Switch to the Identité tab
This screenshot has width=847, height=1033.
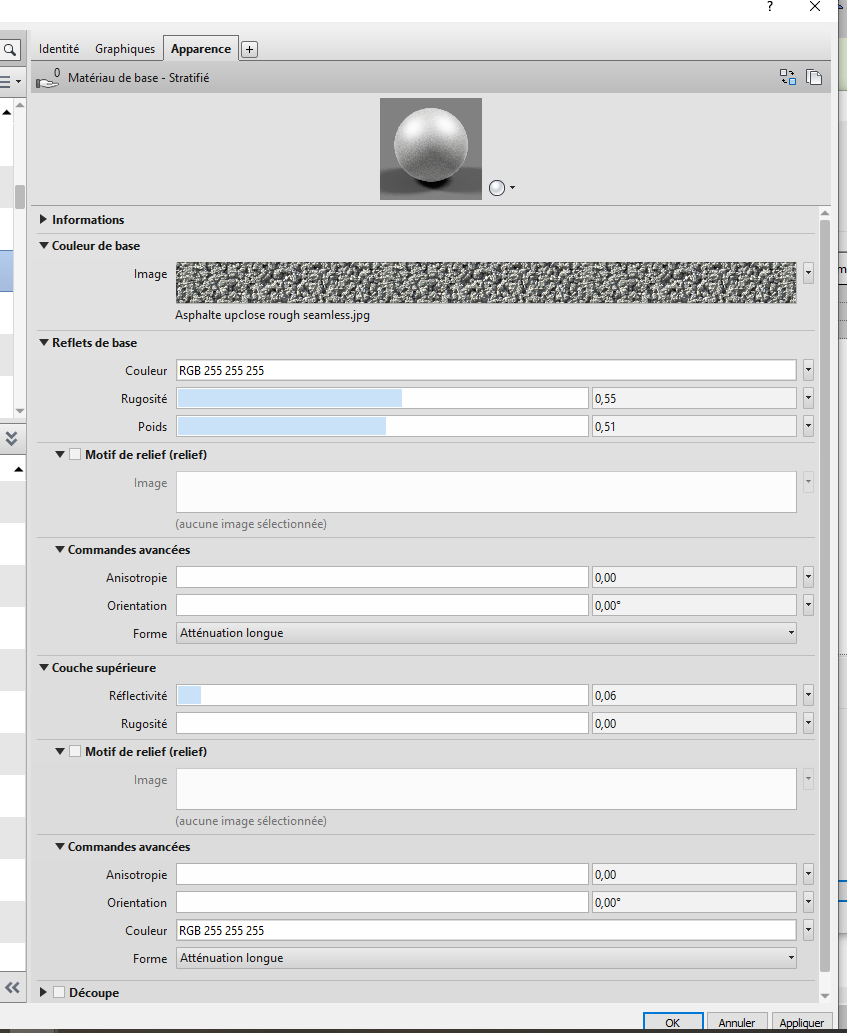[58, 48]
